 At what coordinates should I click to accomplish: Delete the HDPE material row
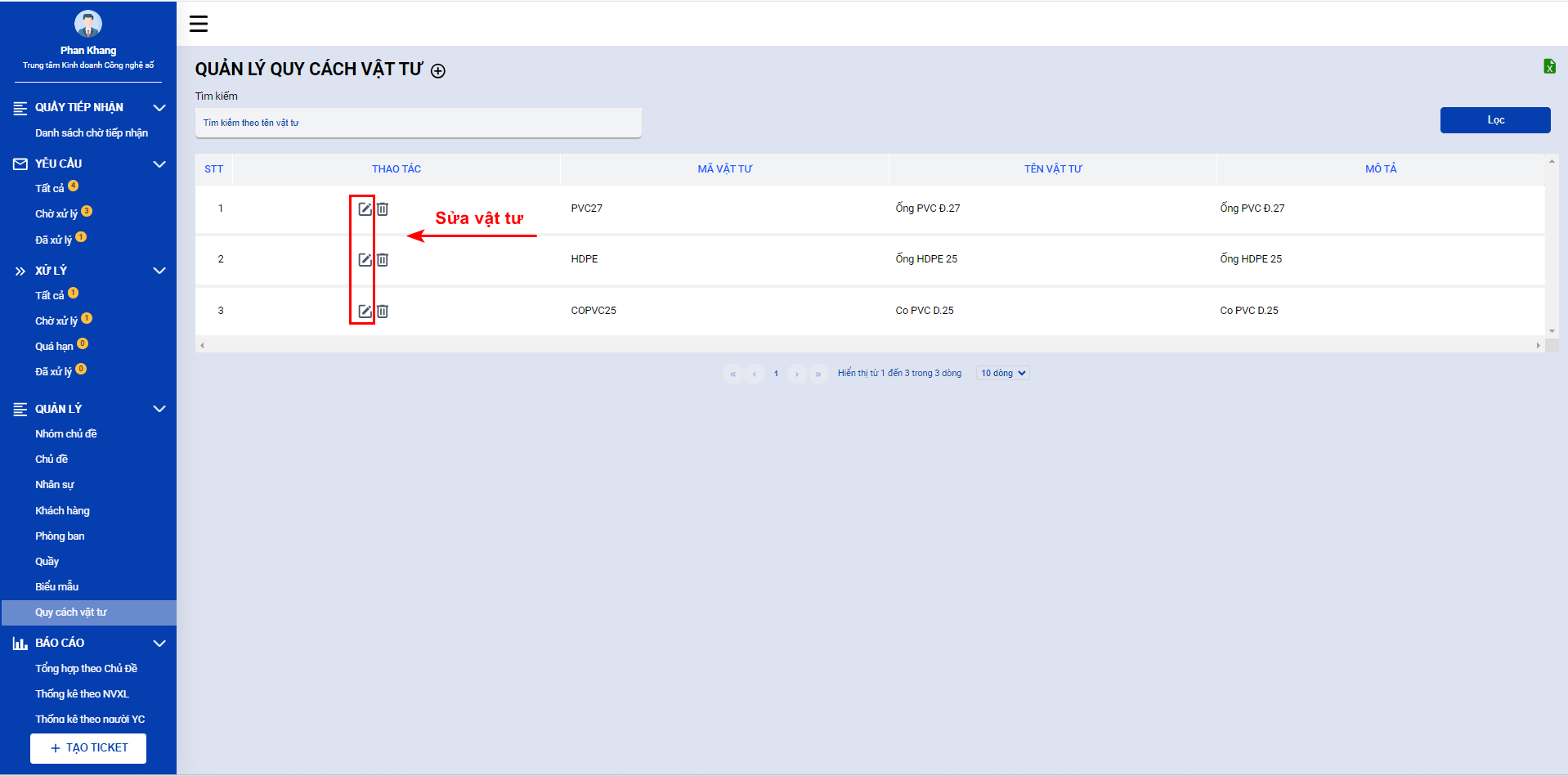point(383,259)
